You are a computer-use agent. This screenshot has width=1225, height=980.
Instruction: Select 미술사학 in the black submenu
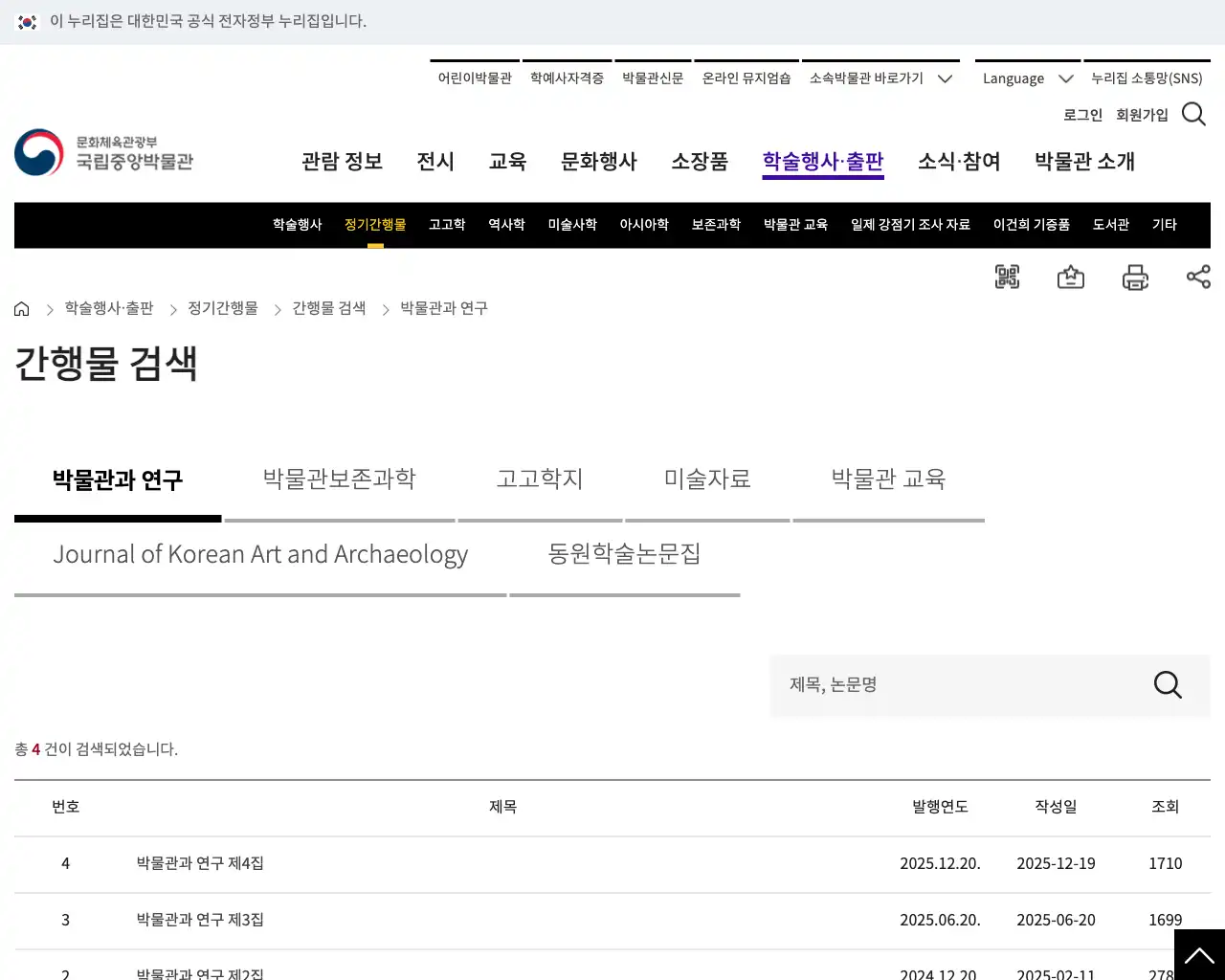(x=572, y=225)
